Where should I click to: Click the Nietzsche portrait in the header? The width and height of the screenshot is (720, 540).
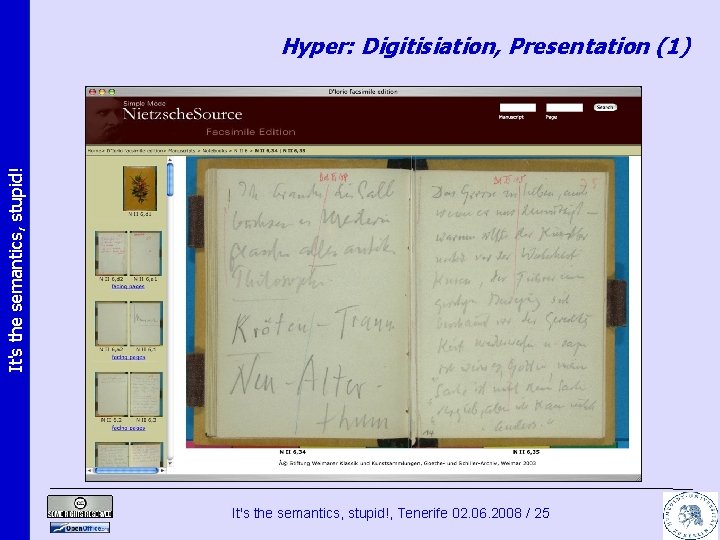[x=104, y=120]
